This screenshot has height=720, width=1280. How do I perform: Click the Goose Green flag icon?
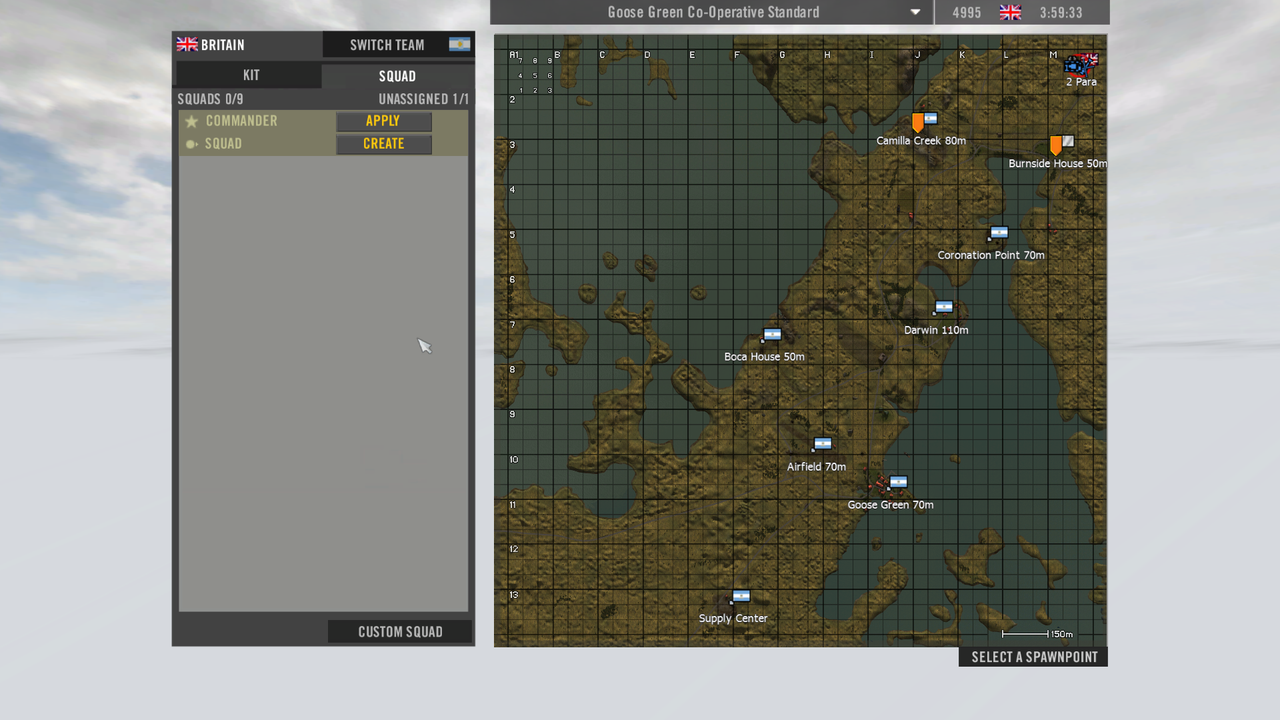tap(898, 482)
